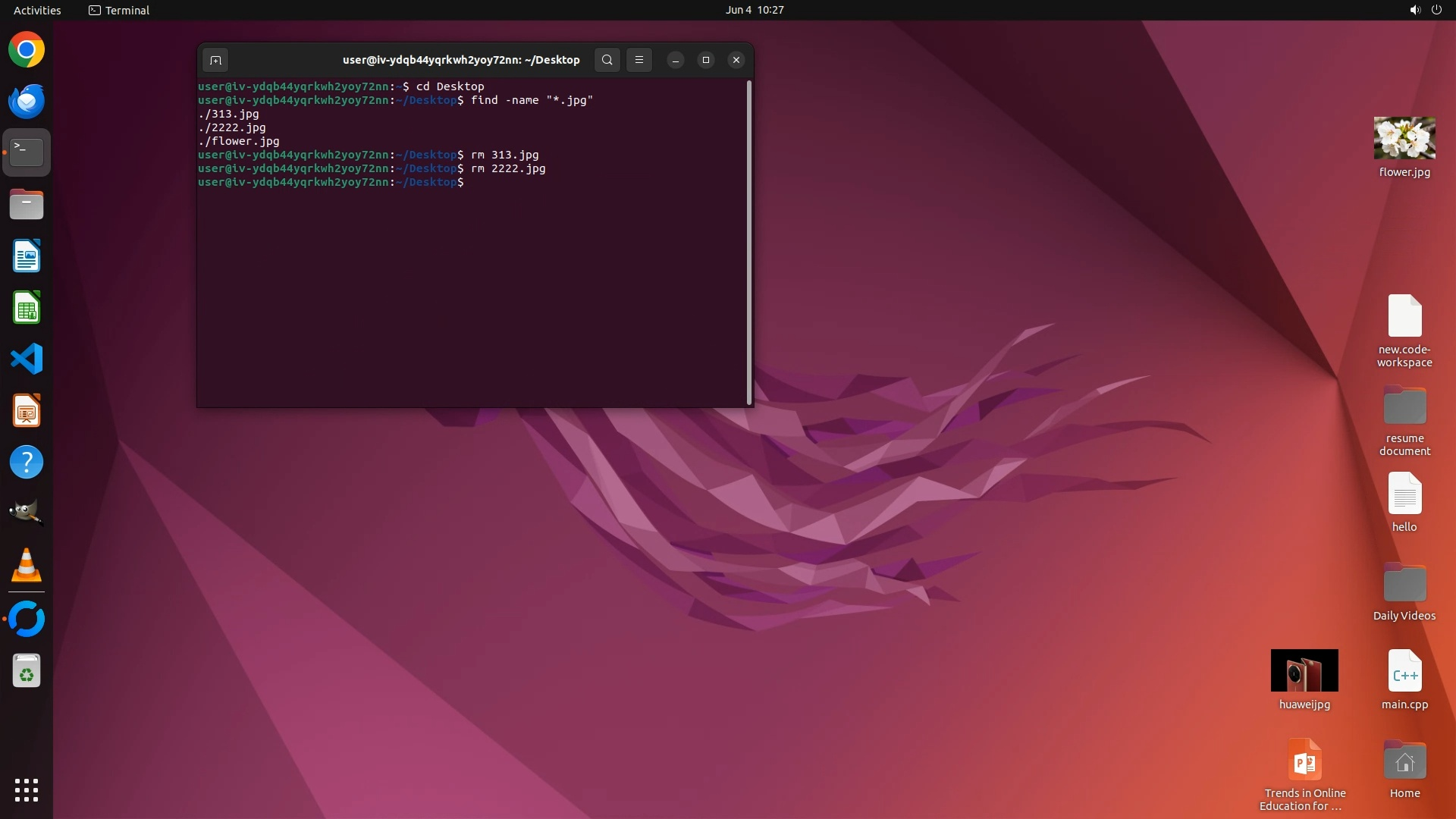The image size is (1456, 819).
Task: Open the Terminal app menu in top bar
Action: pyautogui.click(x=119, y=10)
